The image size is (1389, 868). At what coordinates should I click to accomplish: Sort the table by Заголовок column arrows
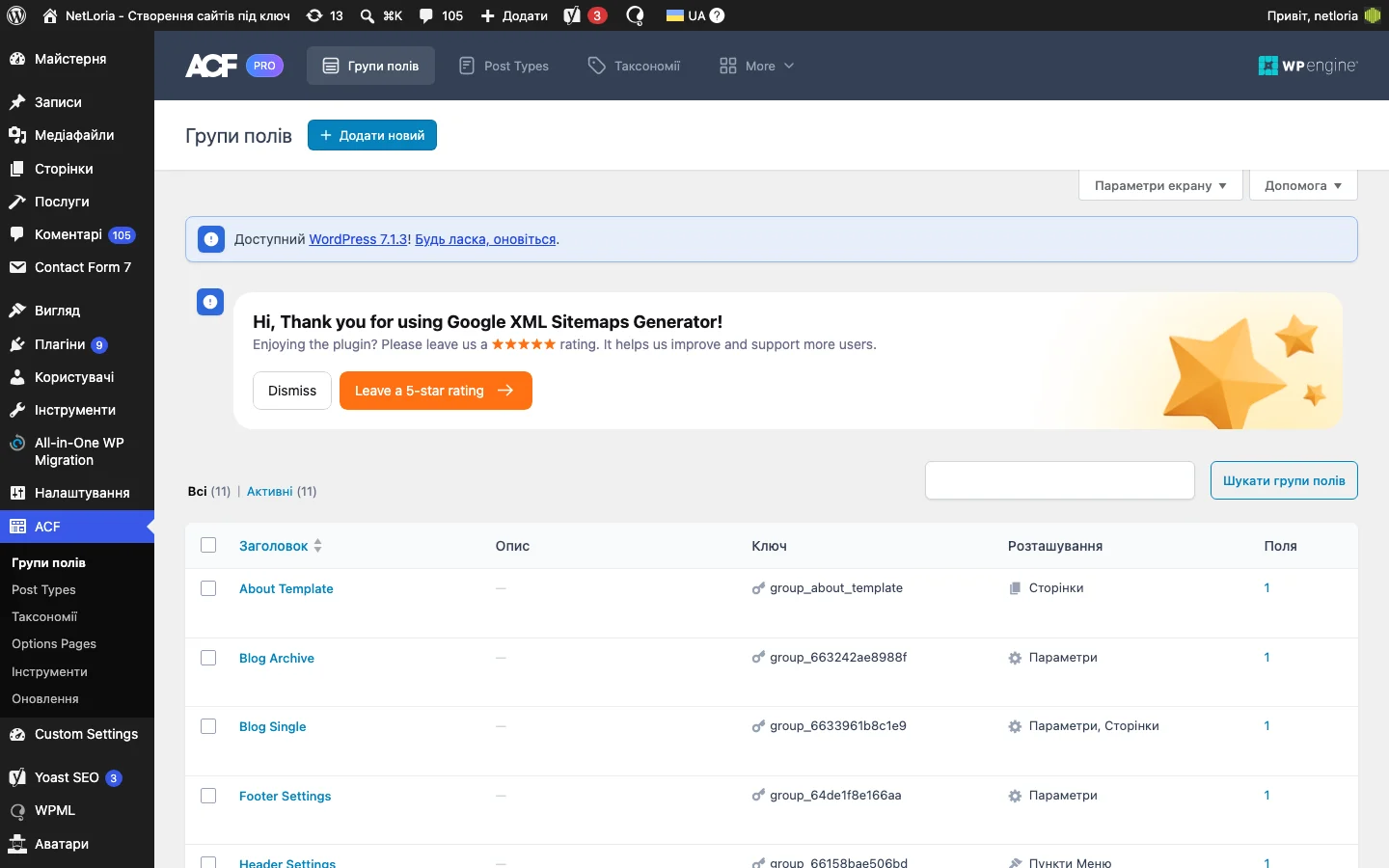point(317,546)
